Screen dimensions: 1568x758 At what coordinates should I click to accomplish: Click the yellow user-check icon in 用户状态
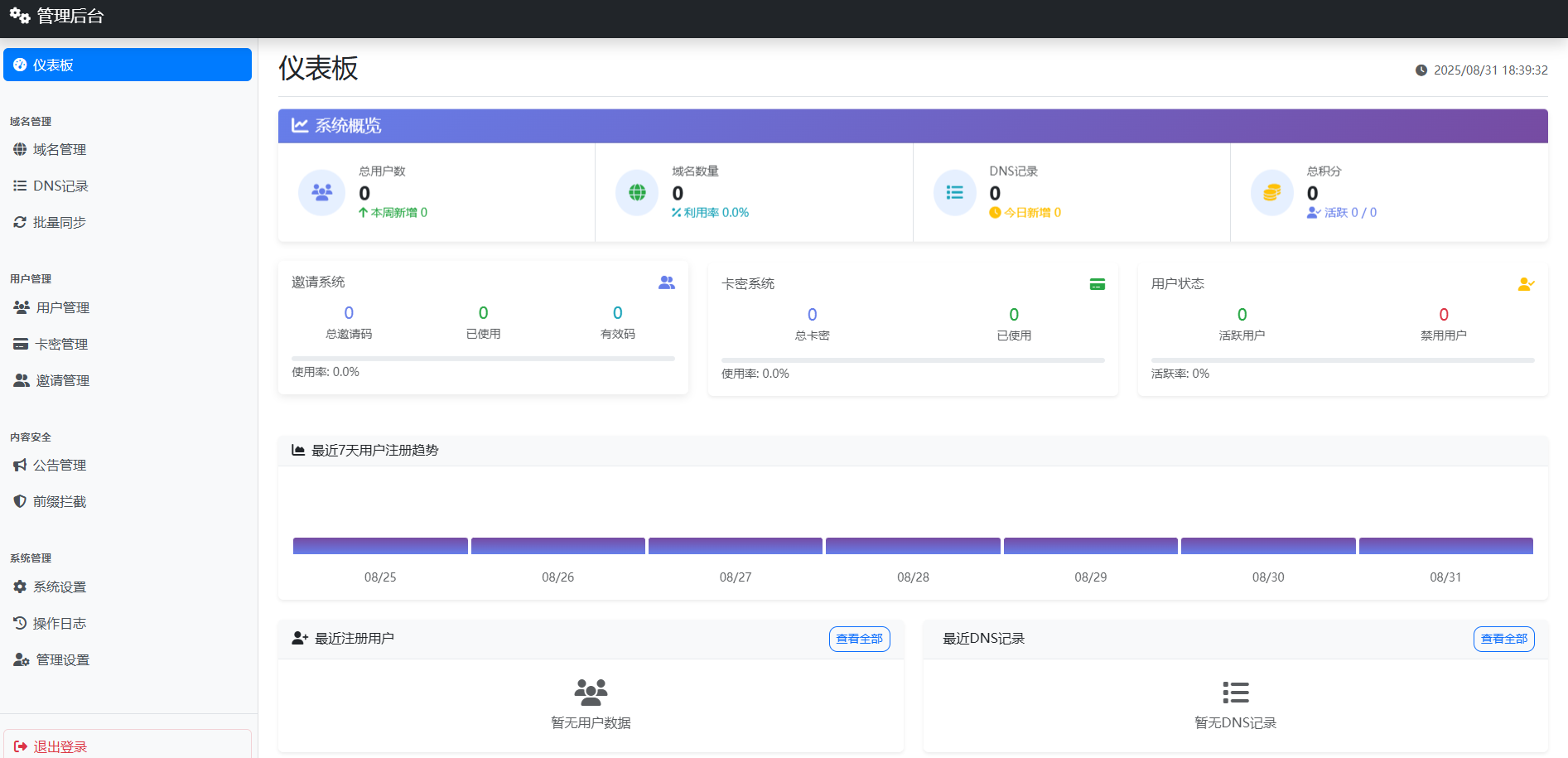pyautogui.click(x=1527, y=284)
